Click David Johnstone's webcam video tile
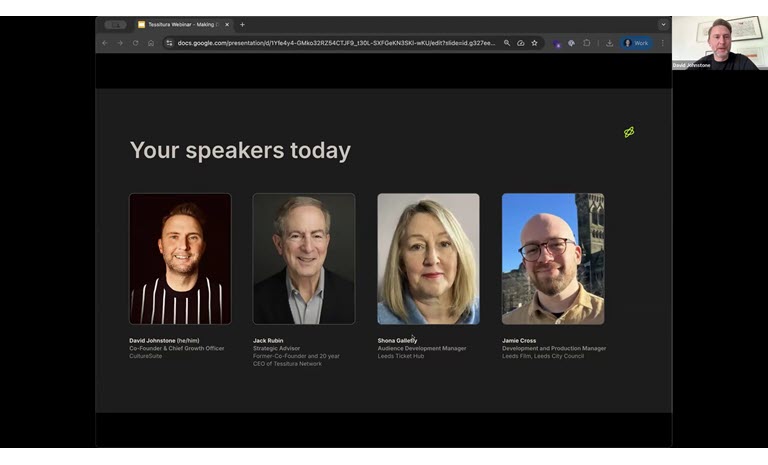 (x=720, y=43)
